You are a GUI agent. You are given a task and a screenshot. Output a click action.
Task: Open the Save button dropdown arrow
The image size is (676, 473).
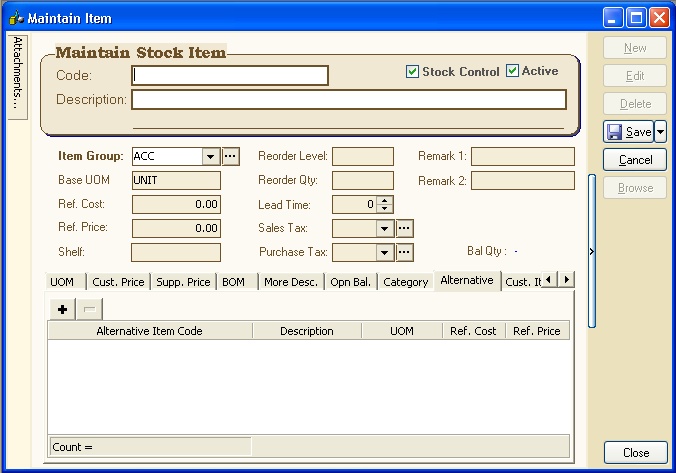(660, 132)
